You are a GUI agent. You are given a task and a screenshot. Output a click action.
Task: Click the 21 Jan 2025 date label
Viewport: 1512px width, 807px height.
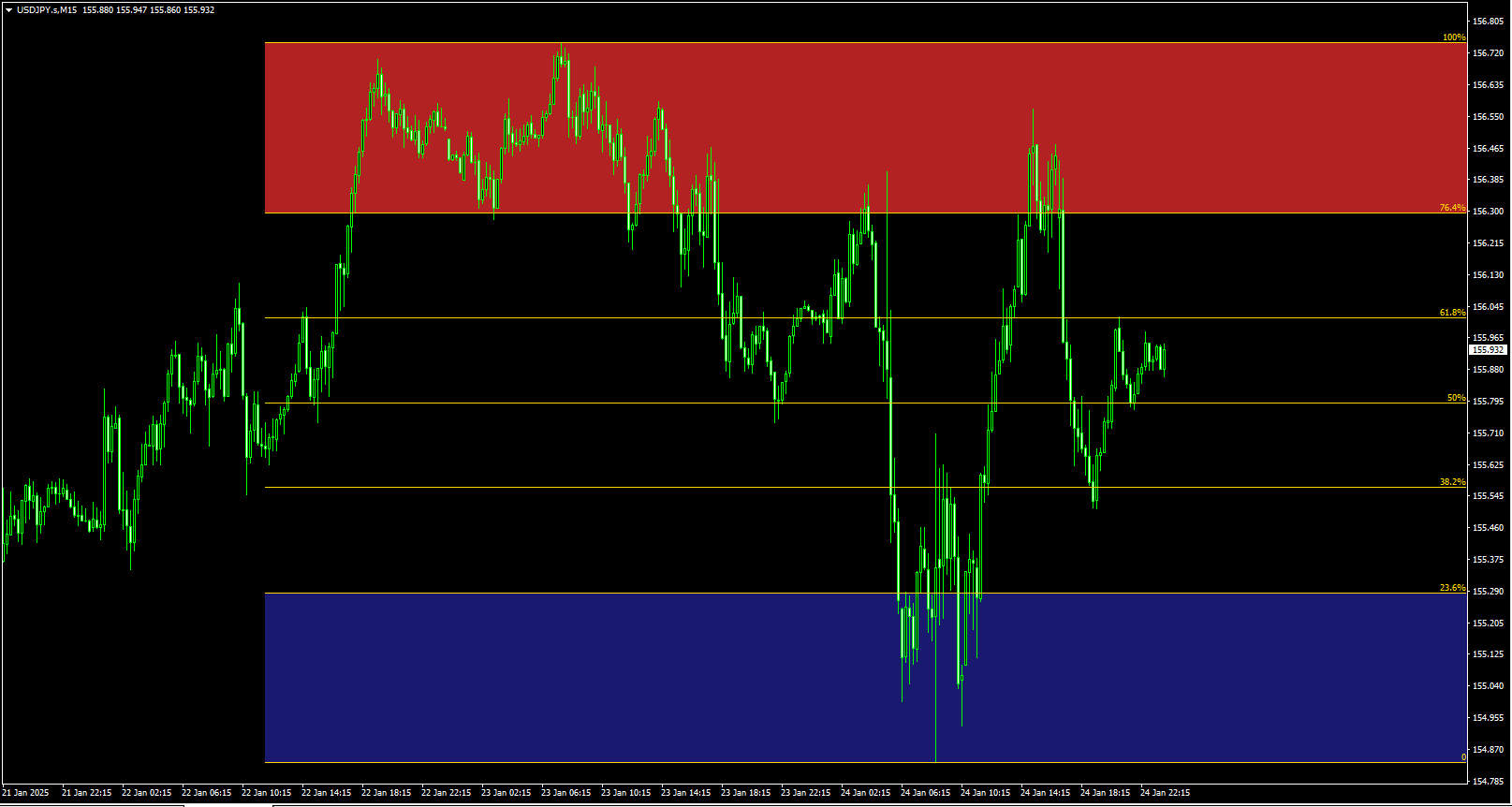pos(25,793)
